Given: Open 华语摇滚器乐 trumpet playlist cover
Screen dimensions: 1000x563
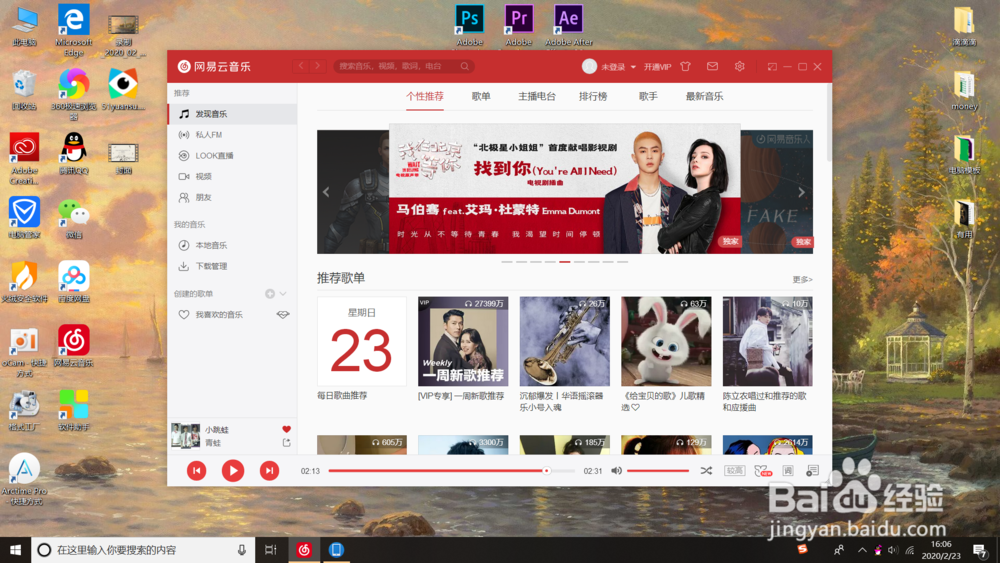Looking at the screenshot, I should (x=564, y=341).
